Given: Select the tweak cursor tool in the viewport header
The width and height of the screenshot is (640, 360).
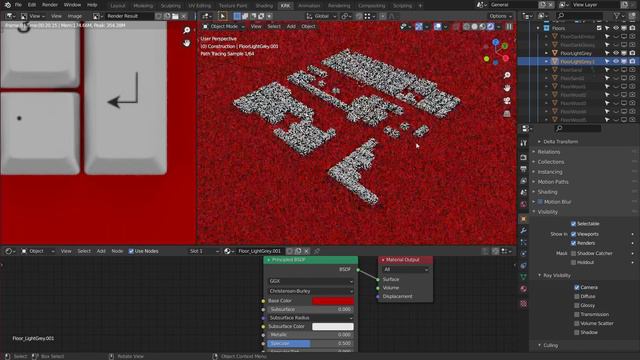Looking at the screenshot, I should pos(222,16).
